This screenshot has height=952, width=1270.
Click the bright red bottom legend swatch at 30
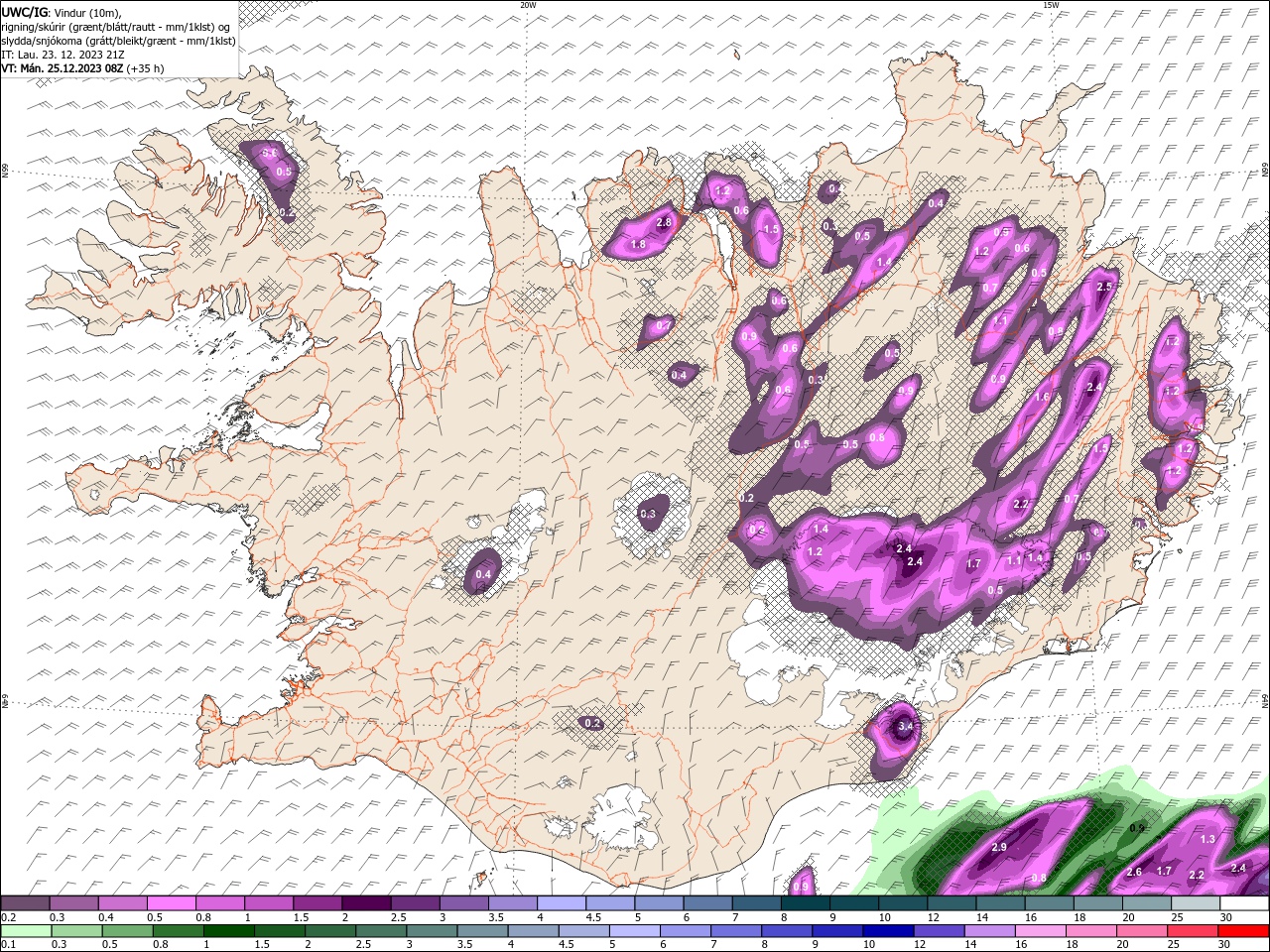click(1245, 931)
